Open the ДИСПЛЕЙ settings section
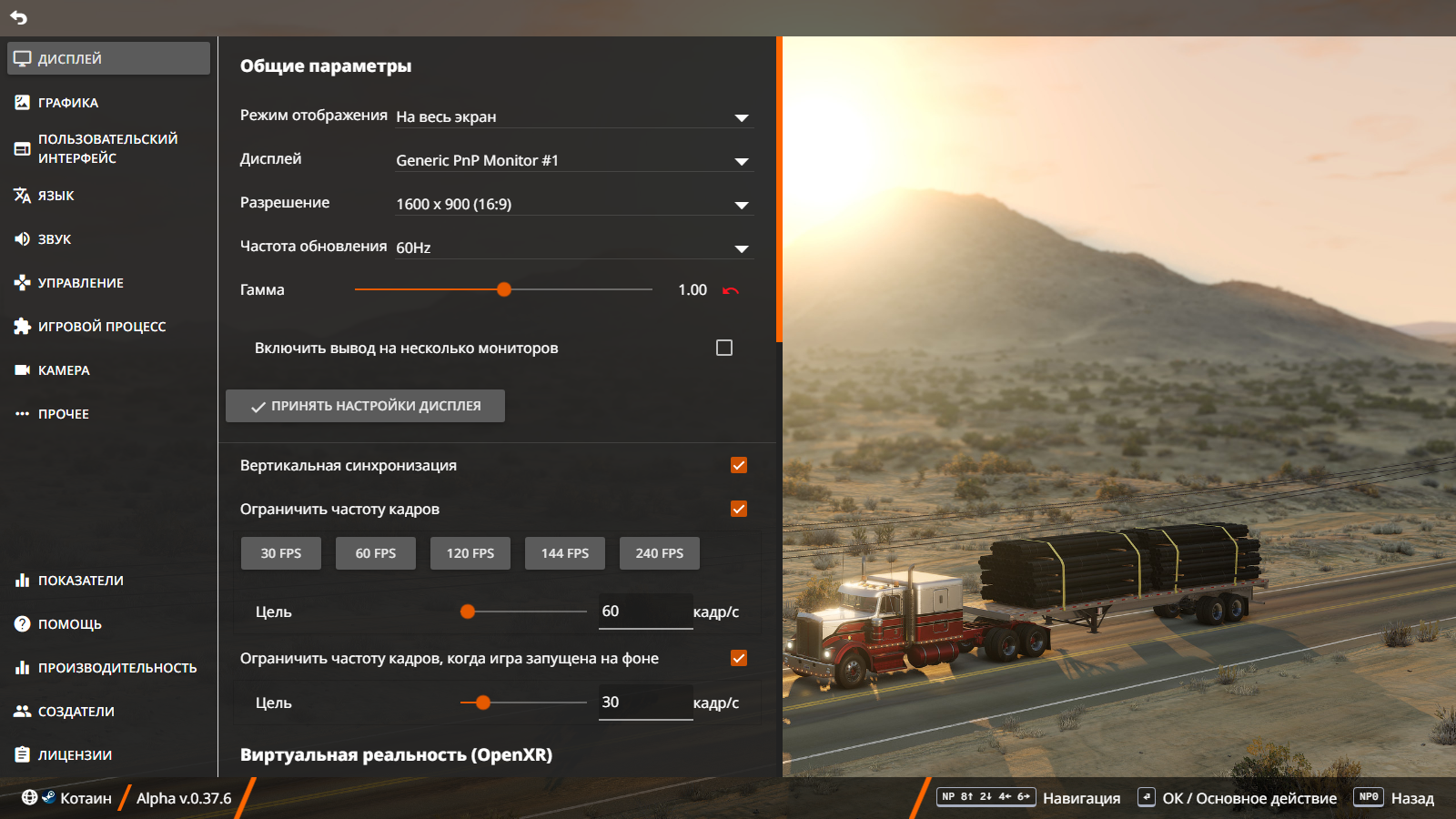 [108, 58]
